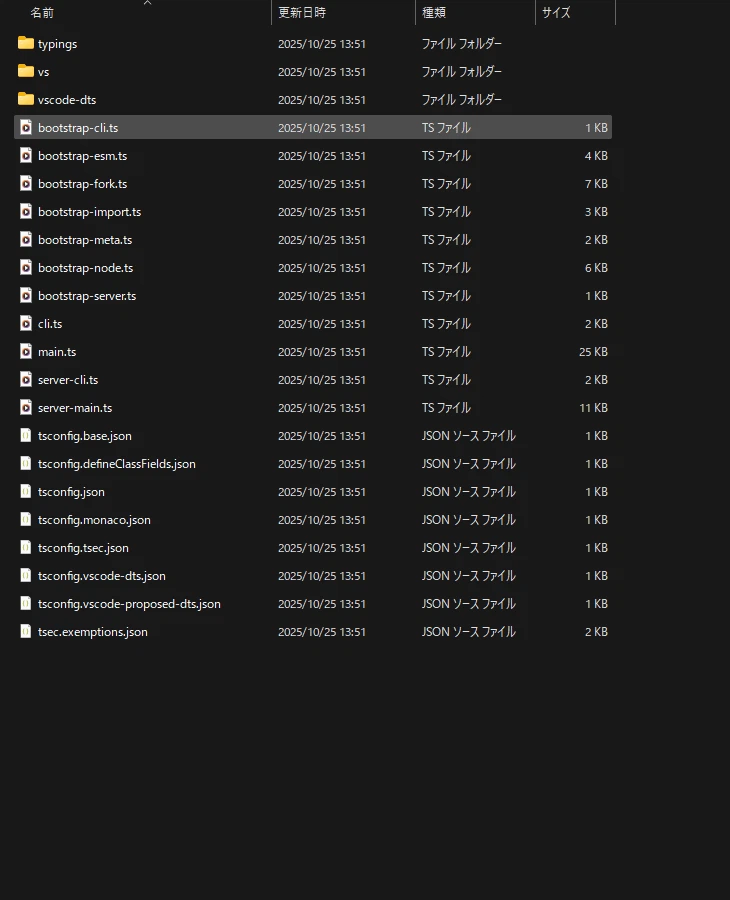Click the bootstrap-cli.ts file icon
This screenshot has height=900, width=730.
point(26,127)
